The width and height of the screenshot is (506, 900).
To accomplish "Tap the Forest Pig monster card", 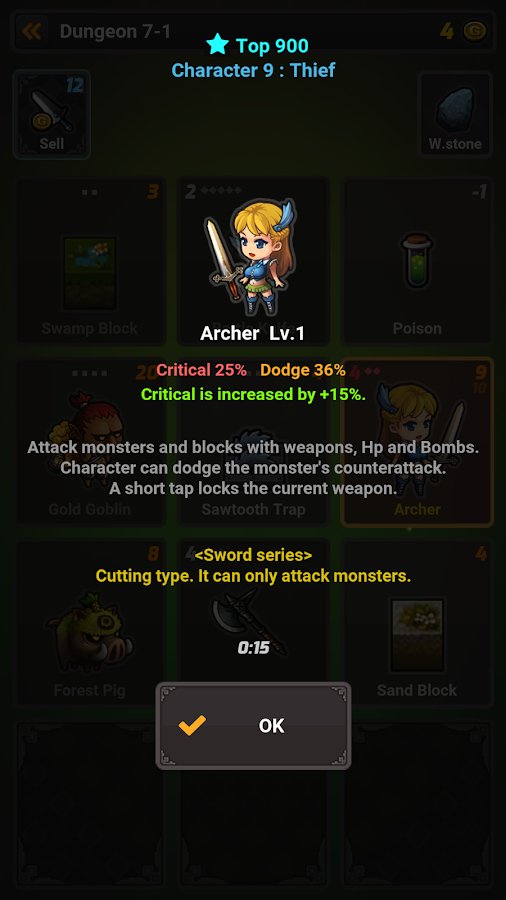I will 90,622.
